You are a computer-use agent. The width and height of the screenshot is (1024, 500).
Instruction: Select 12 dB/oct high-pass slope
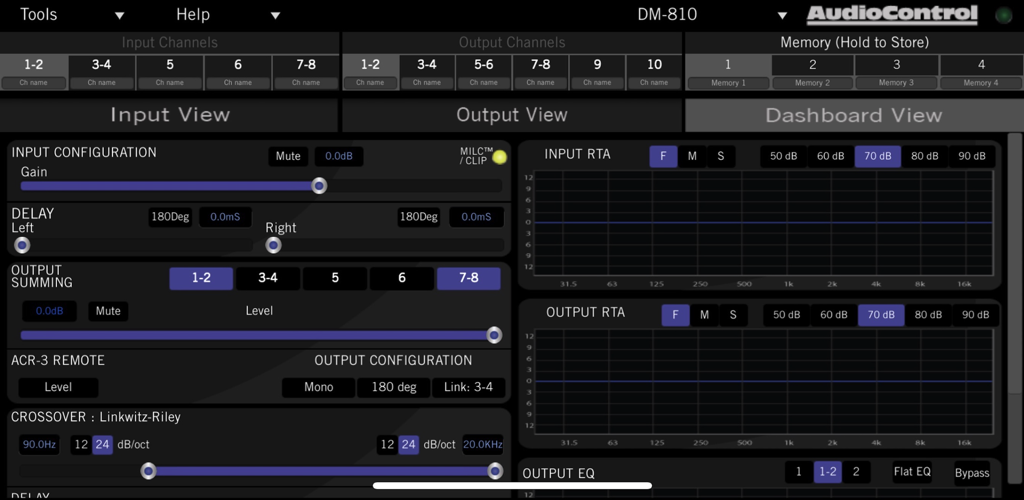81,445
